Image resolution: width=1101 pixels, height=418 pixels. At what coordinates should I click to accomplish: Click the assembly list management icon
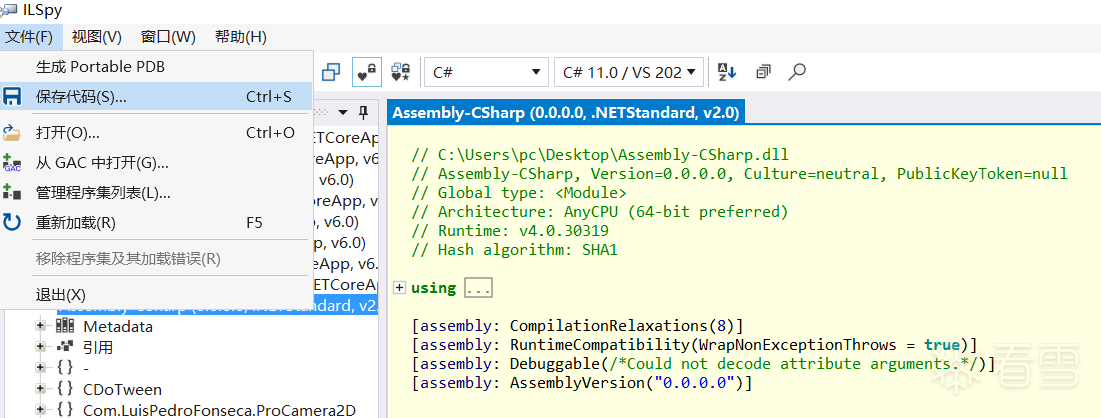12,192
